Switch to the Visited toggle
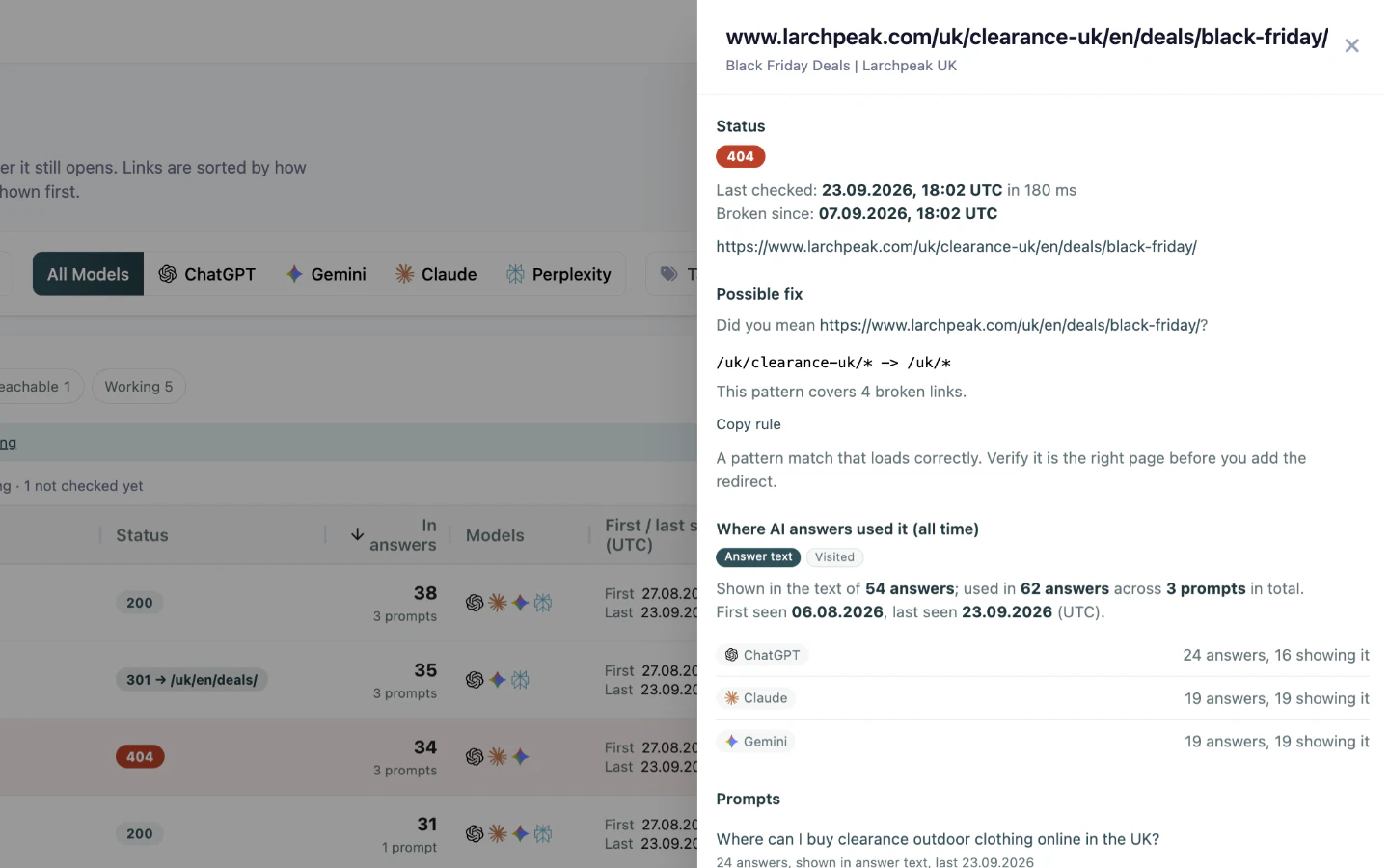This screenshot has height=868, width=1389. [834, 557]
